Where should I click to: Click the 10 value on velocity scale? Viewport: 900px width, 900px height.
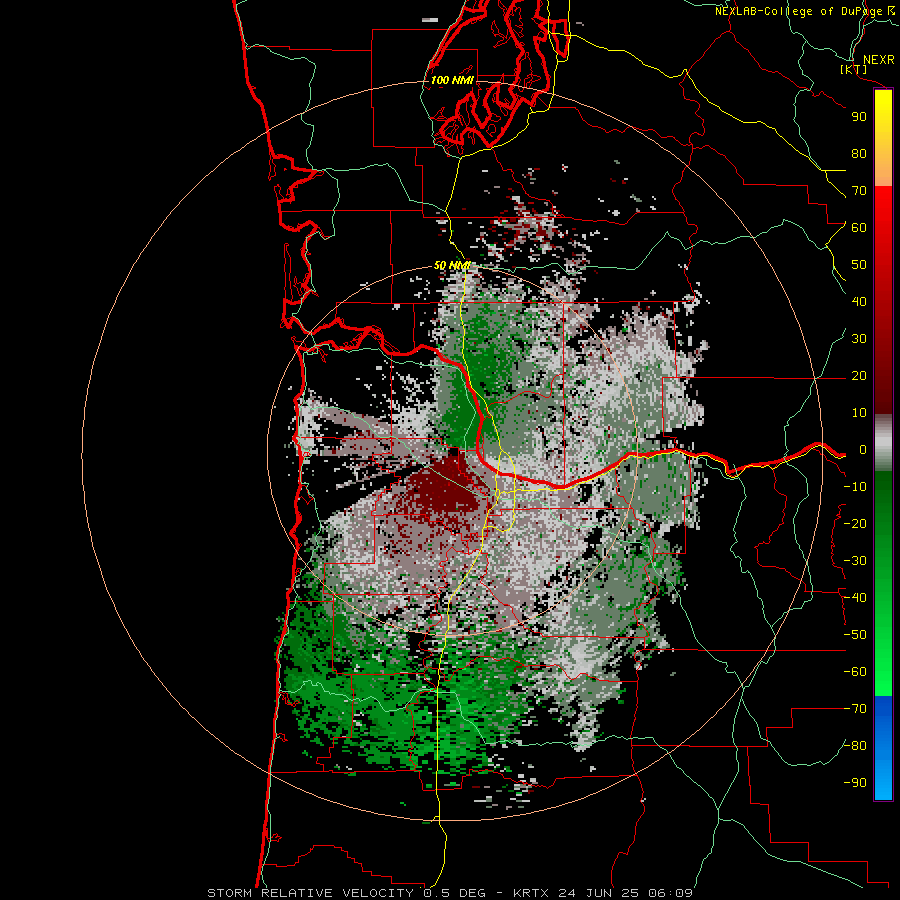pos(859,413)
